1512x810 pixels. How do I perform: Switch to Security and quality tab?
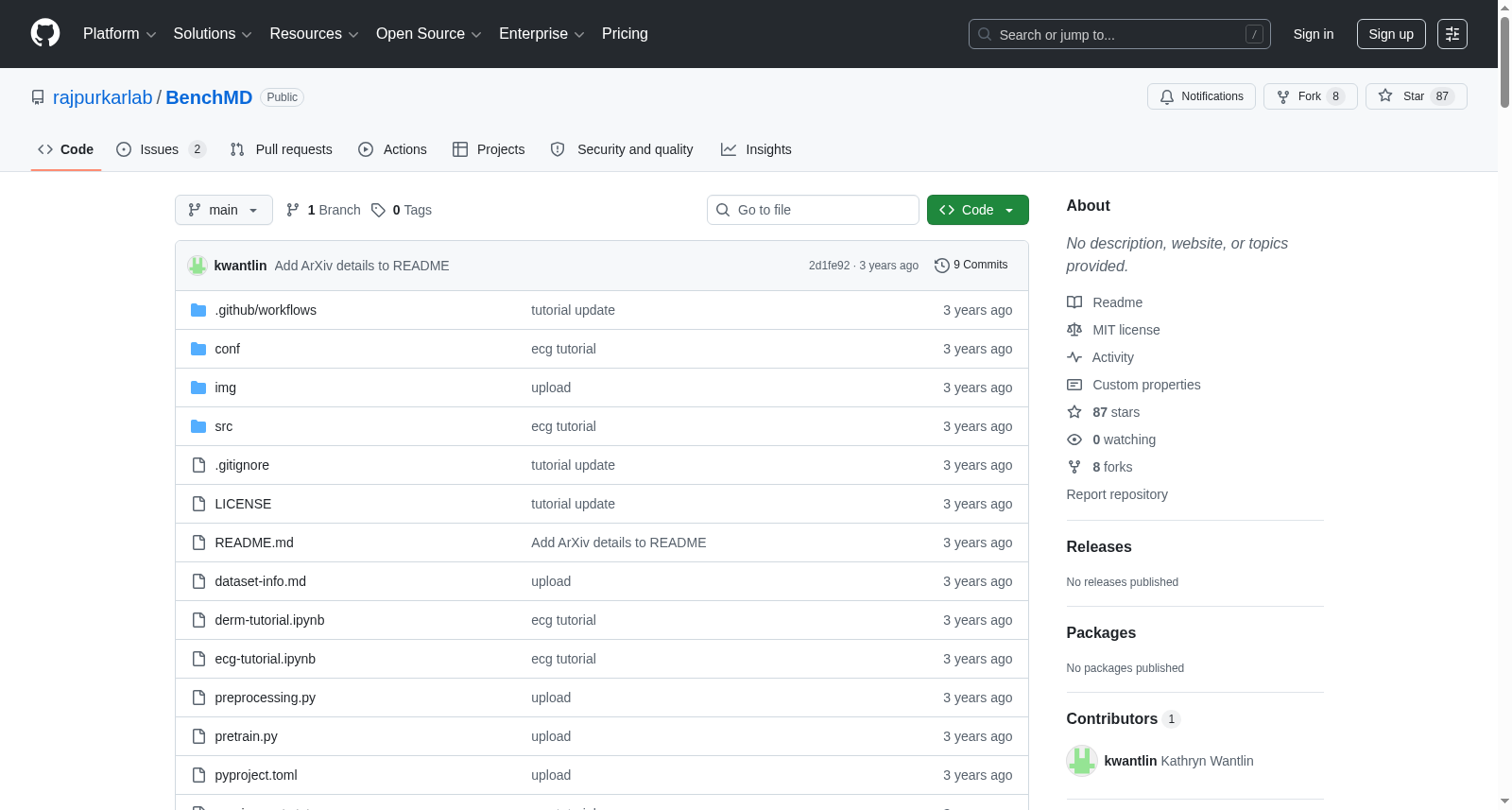[x=622, y=149]
